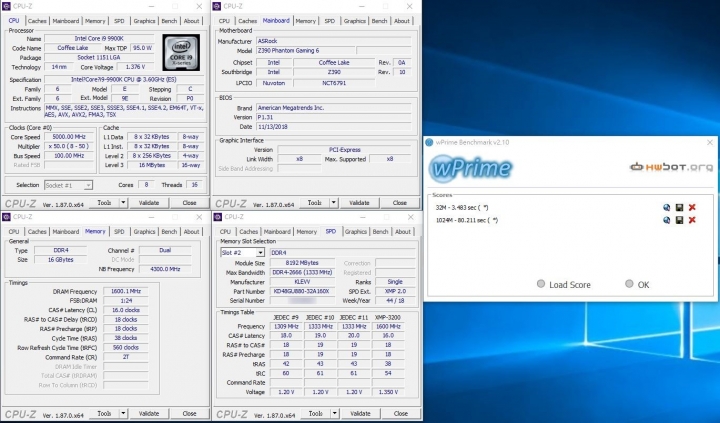Click Validate in SPD window
This screenshot has height=423, width=720.
(x=360, y=413)
